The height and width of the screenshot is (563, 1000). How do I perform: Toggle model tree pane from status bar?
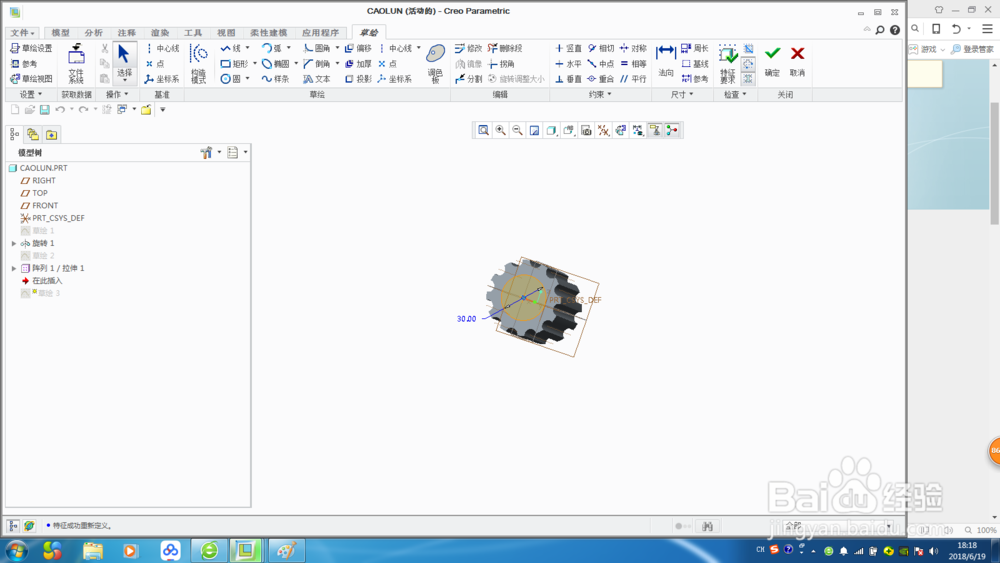point(13,526)
